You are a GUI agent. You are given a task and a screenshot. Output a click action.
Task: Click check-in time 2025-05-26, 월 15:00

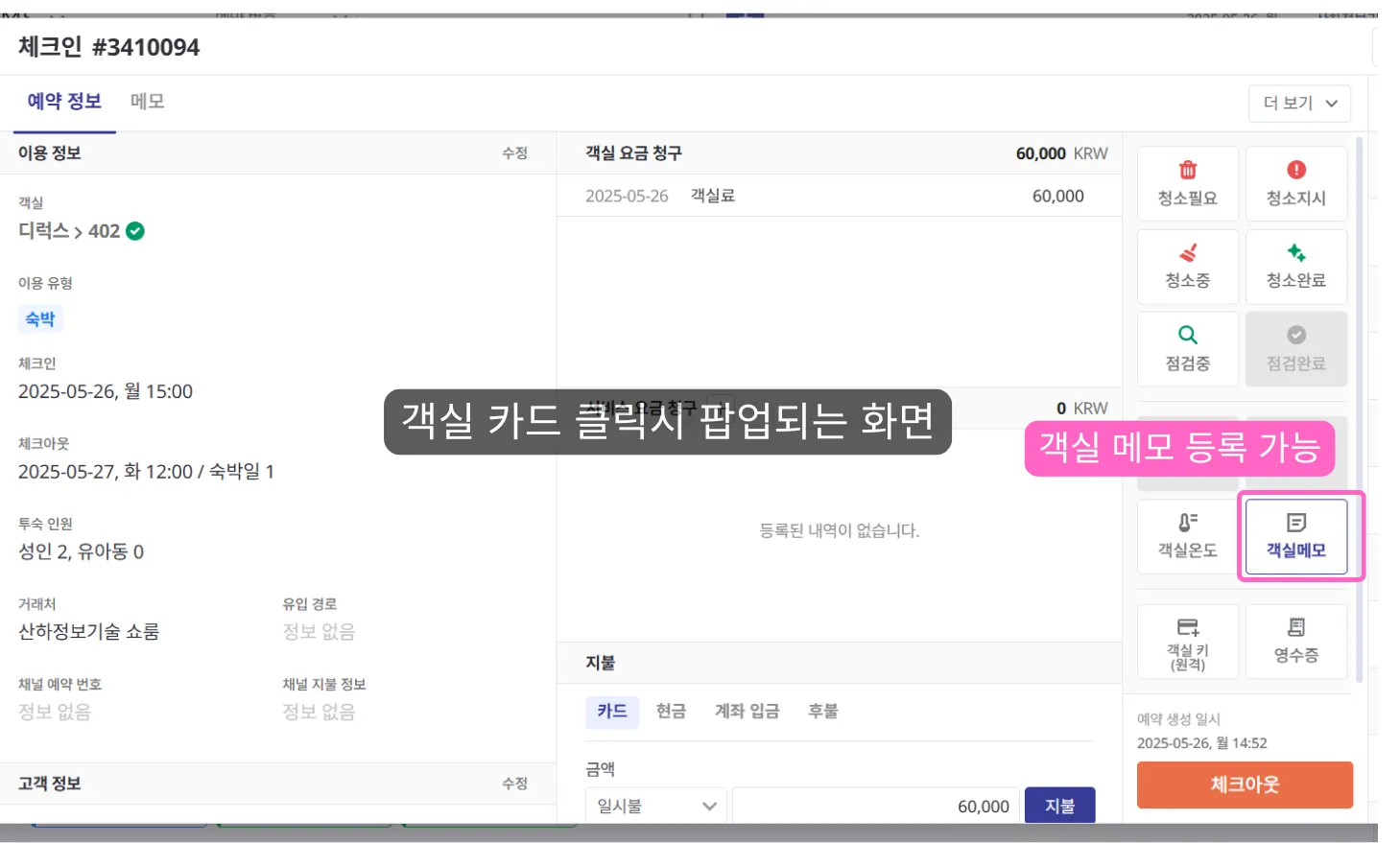point(106,391)
